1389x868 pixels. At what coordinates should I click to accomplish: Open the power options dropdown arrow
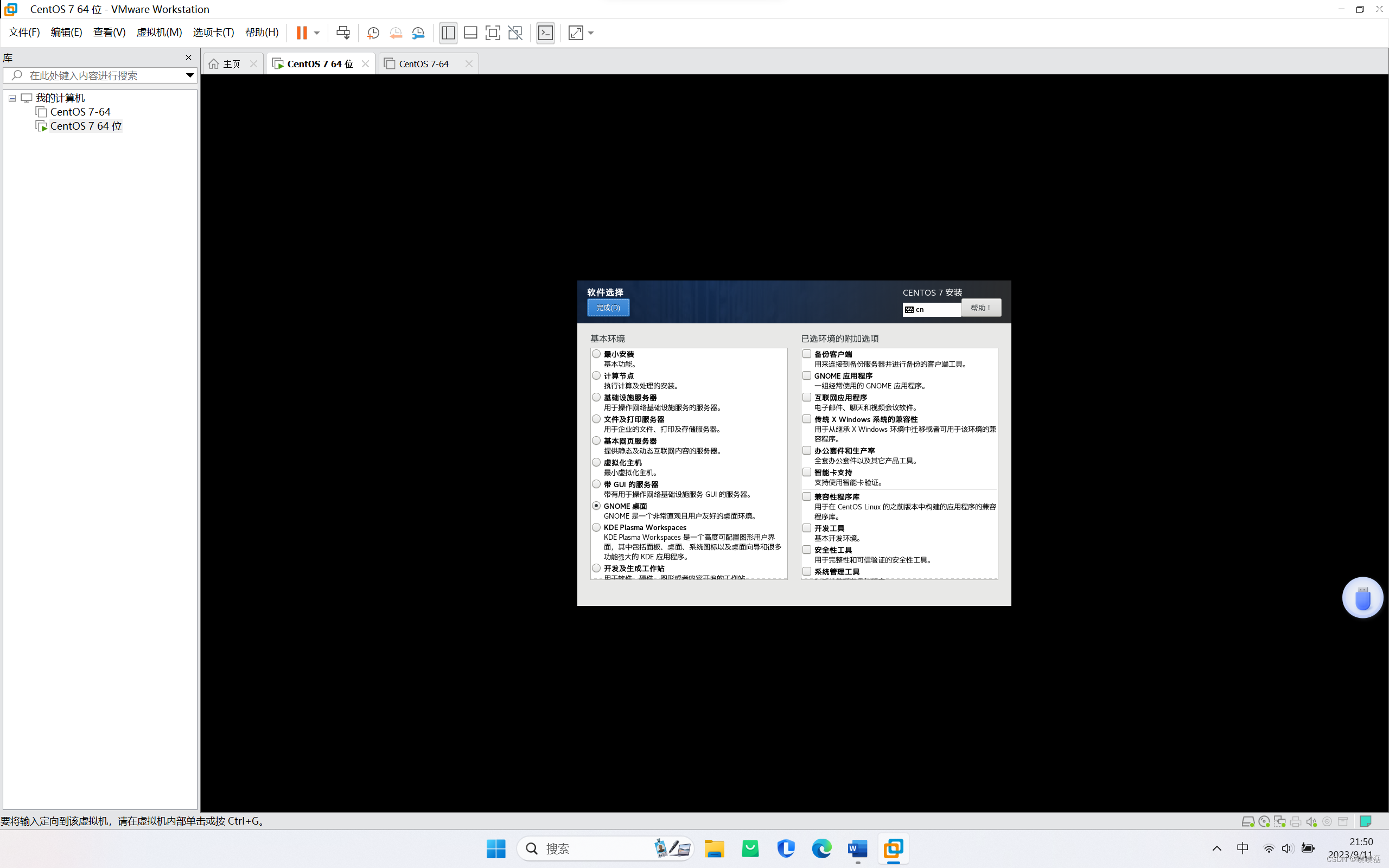coord(317,33)
